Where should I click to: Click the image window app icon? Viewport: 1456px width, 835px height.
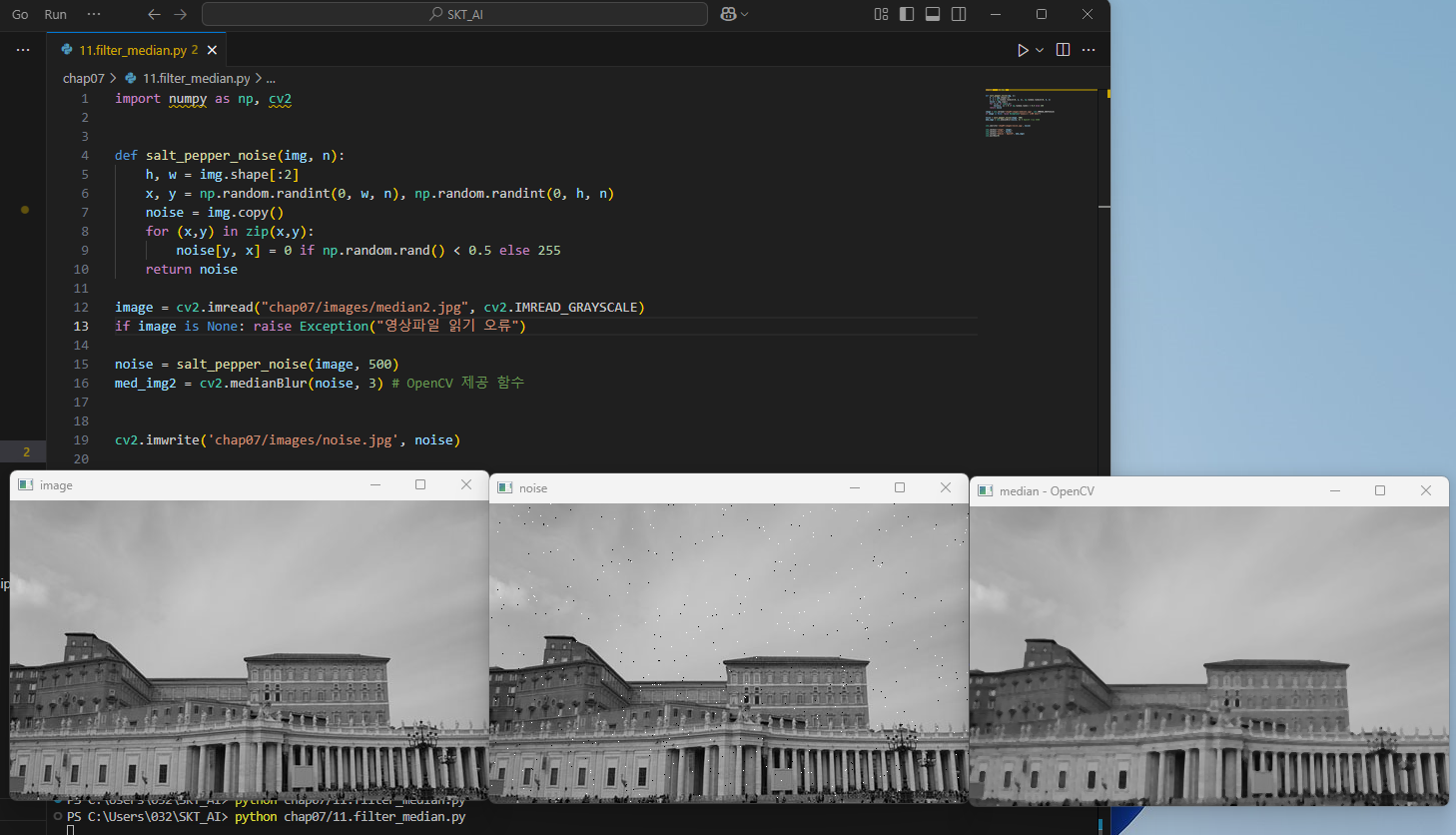[26, 484]
